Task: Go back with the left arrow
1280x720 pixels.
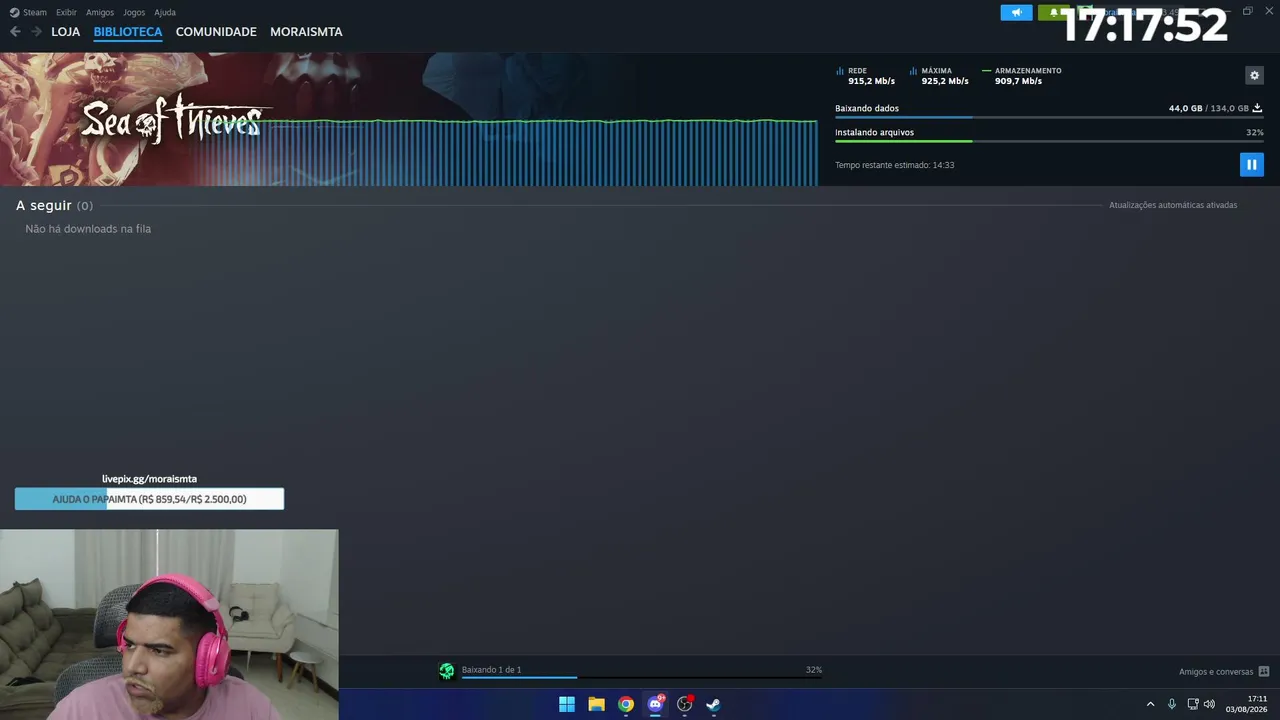Action: click(15, 32)
